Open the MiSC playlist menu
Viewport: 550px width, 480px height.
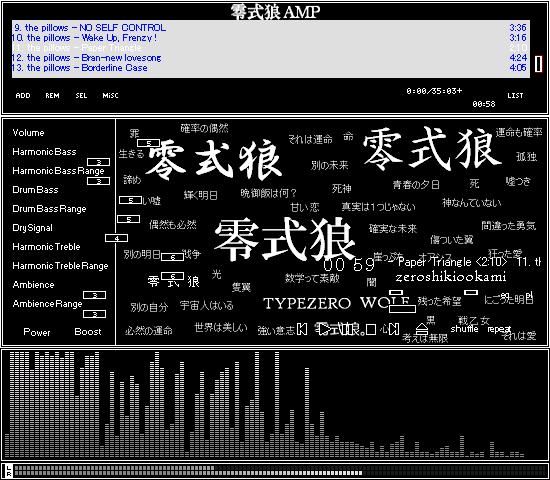point(110,95)
